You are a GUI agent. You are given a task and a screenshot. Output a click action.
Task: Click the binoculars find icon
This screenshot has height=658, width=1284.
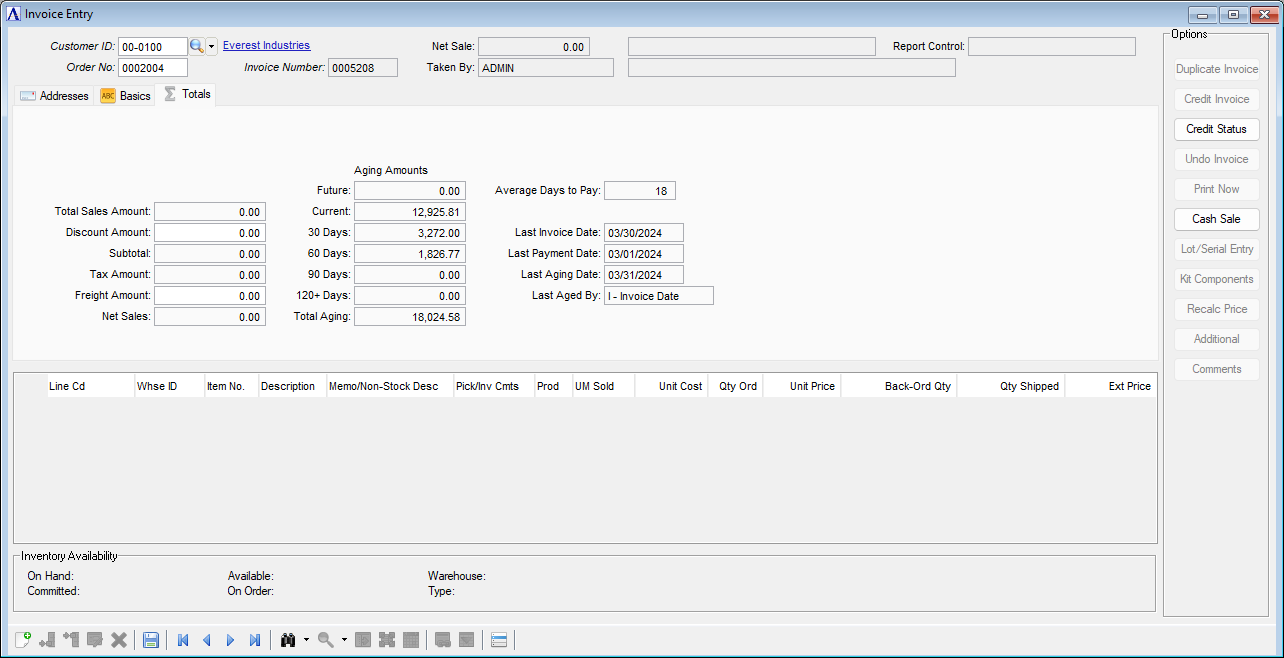(288, 640)
